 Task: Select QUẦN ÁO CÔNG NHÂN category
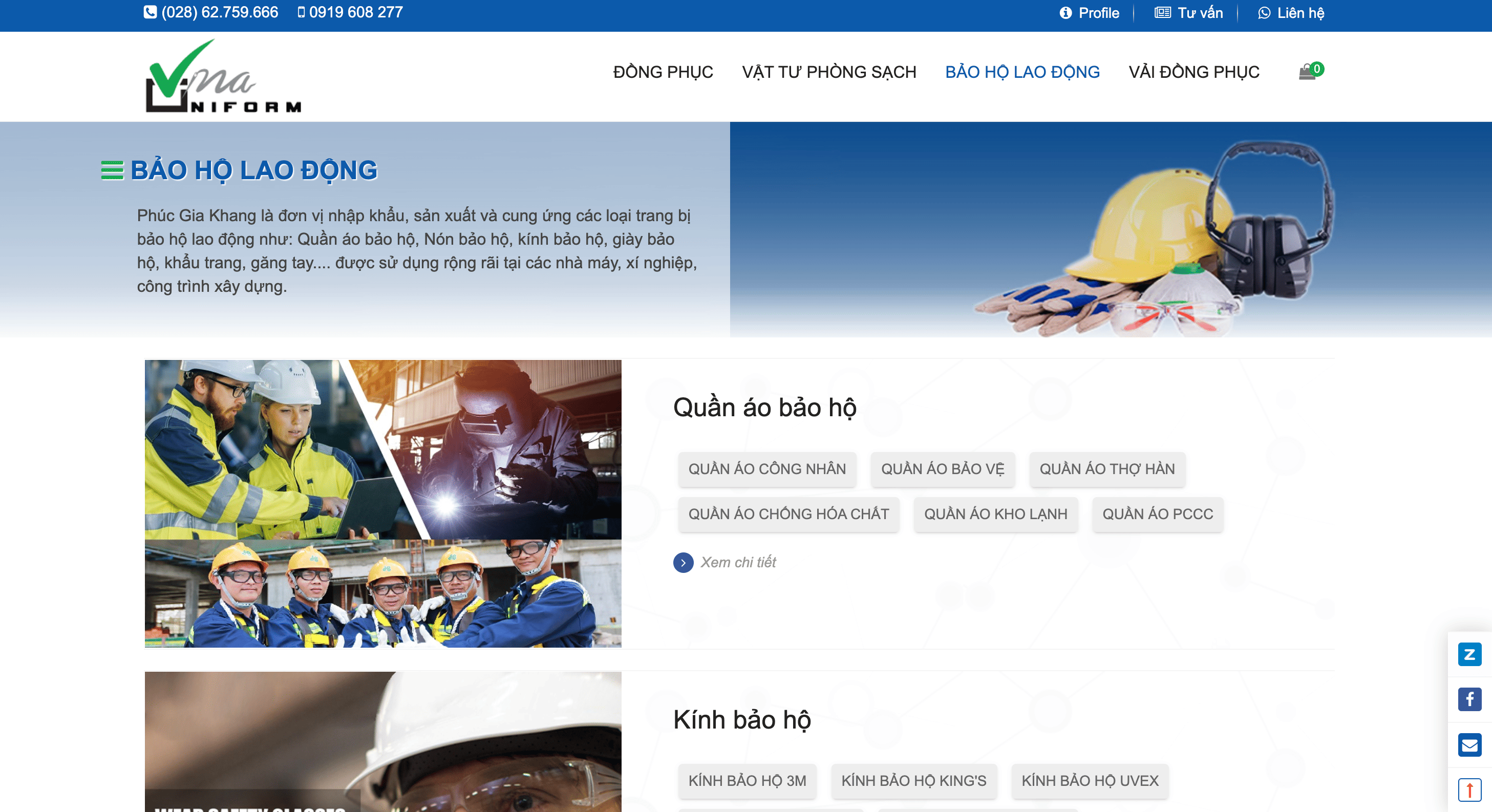[767, 469]
